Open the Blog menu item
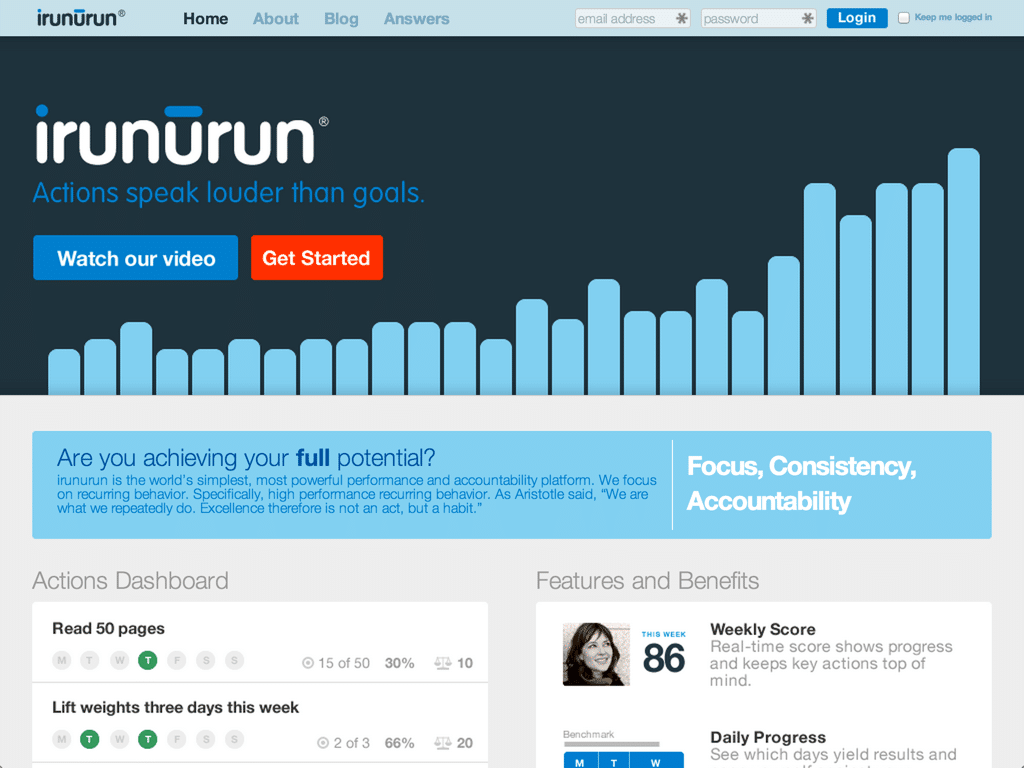1024x768 pixels. click(x=341, y=19)
